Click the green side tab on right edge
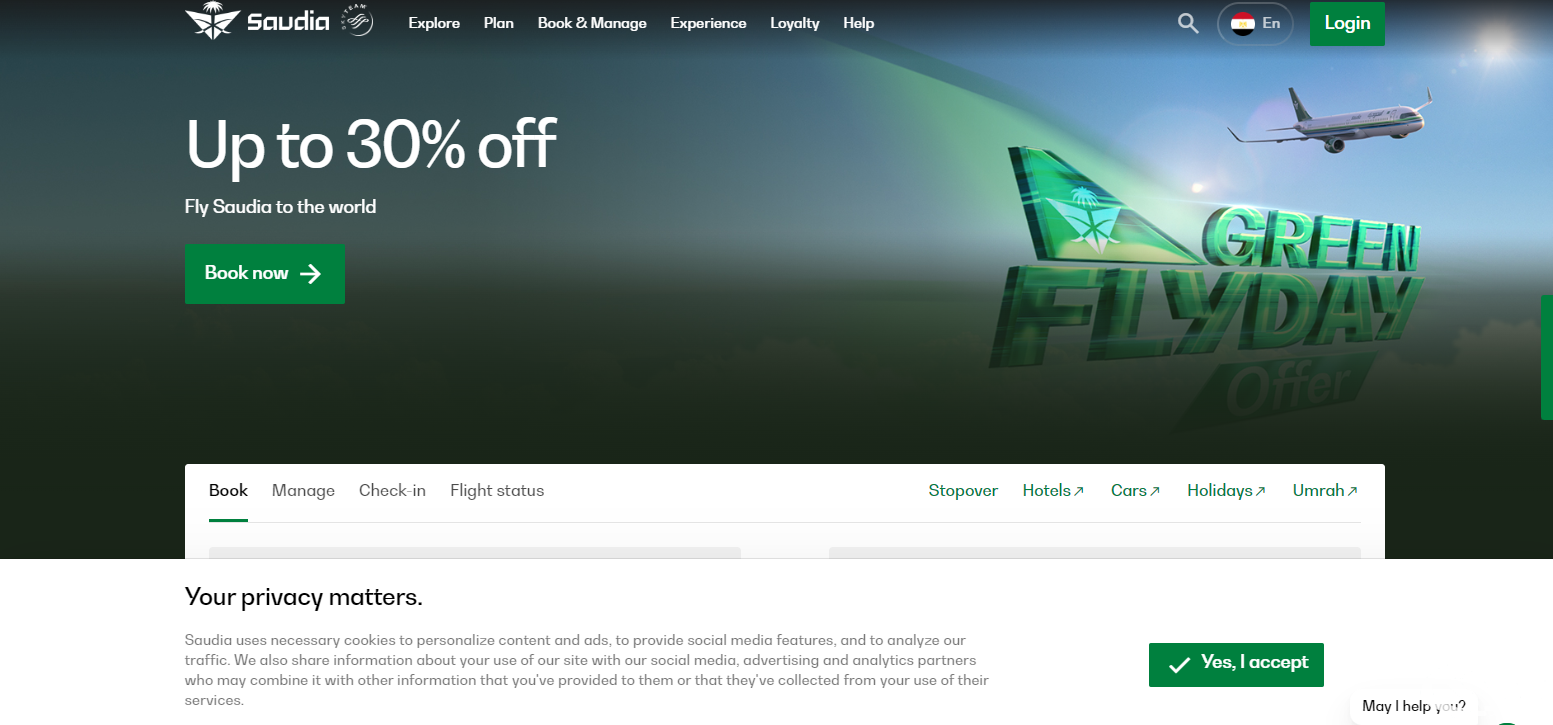This screenshot has width=1553, height=725. coord(1547,357)
